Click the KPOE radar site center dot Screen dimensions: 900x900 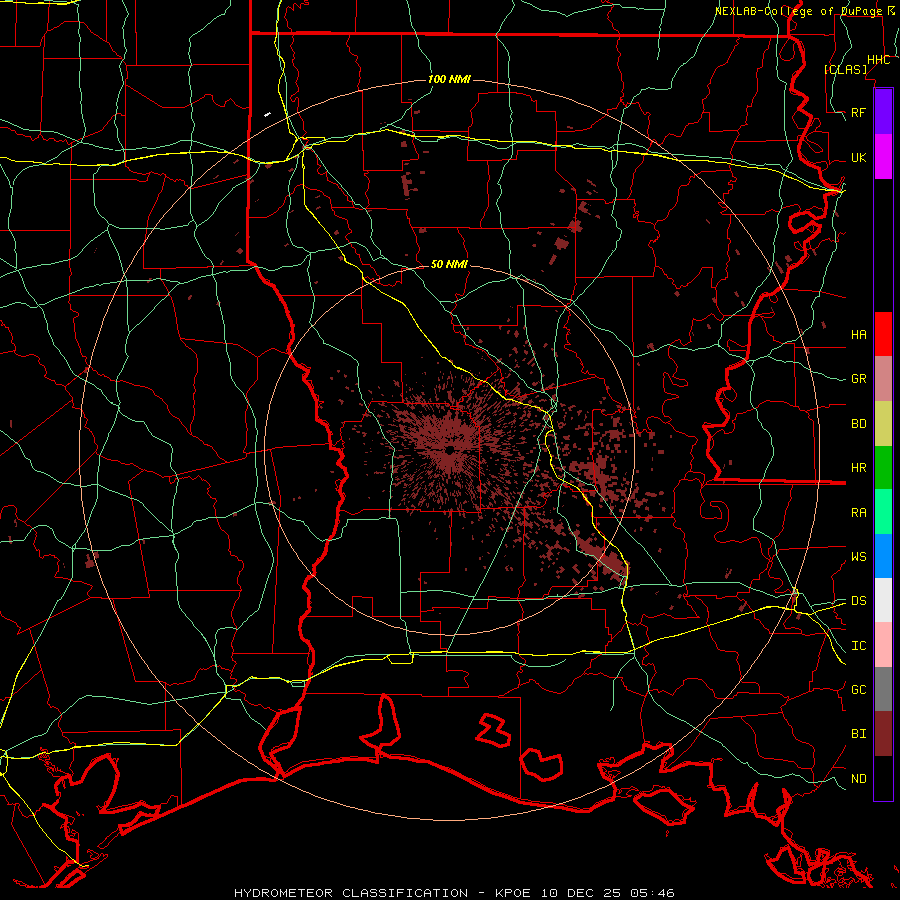[x=449, y=449]
